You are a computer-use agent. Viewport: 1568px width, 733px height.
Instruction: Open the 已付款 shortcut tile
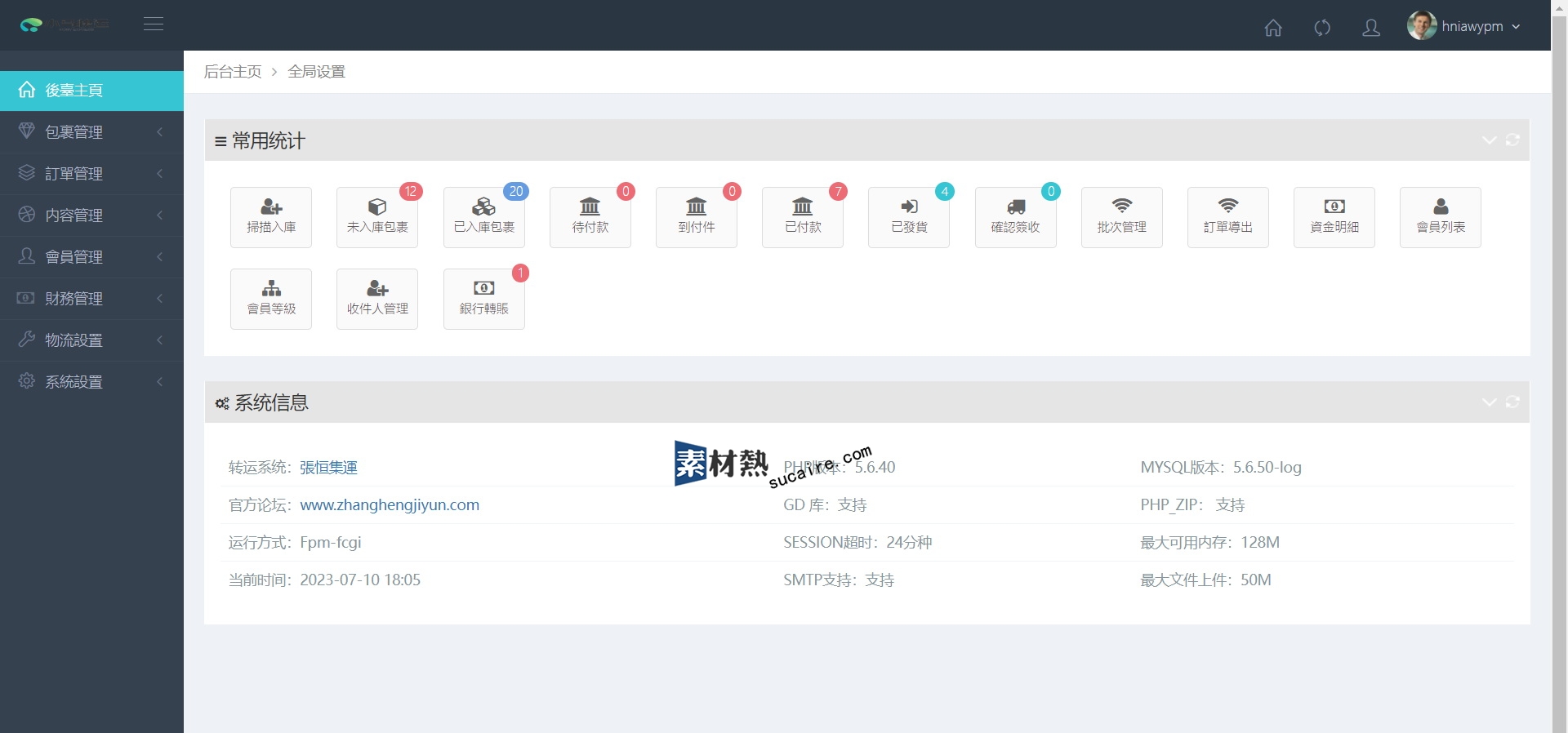click(803, 217)
